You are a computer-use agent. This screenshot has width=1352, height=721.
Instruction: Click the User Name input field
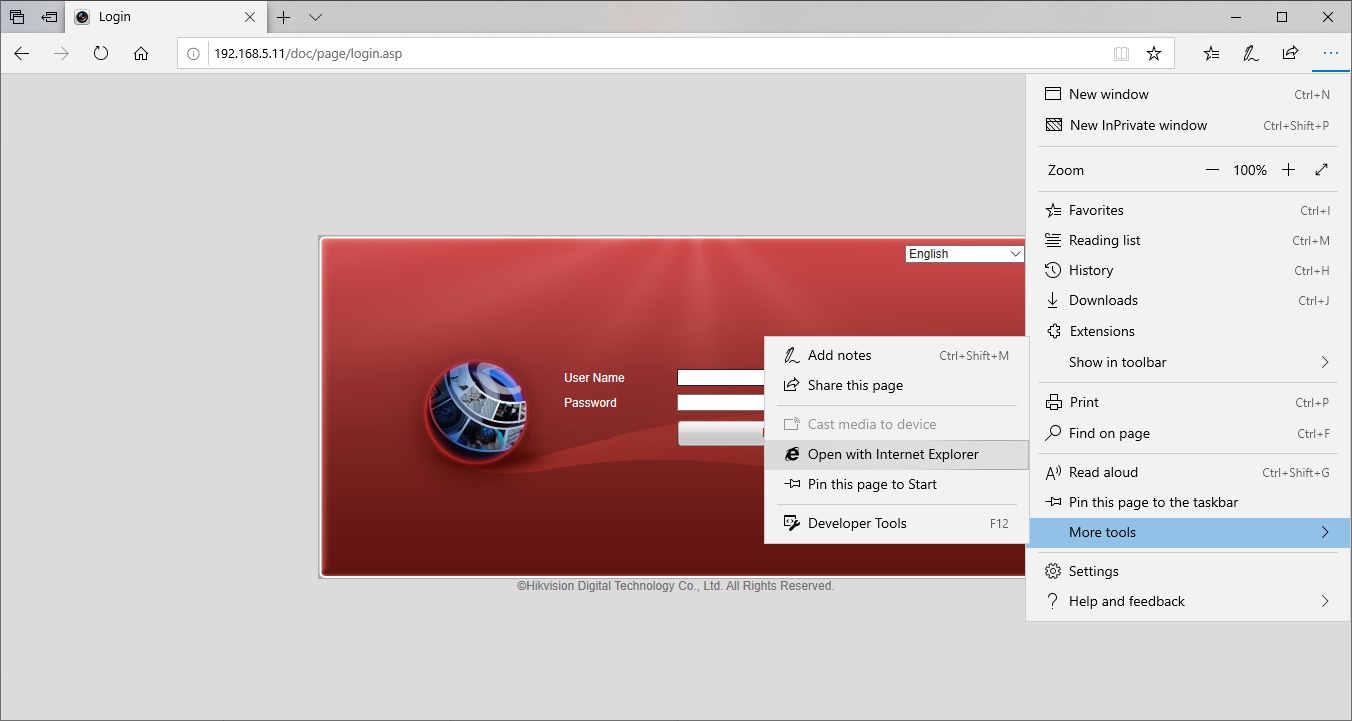[x=721, y=378]
